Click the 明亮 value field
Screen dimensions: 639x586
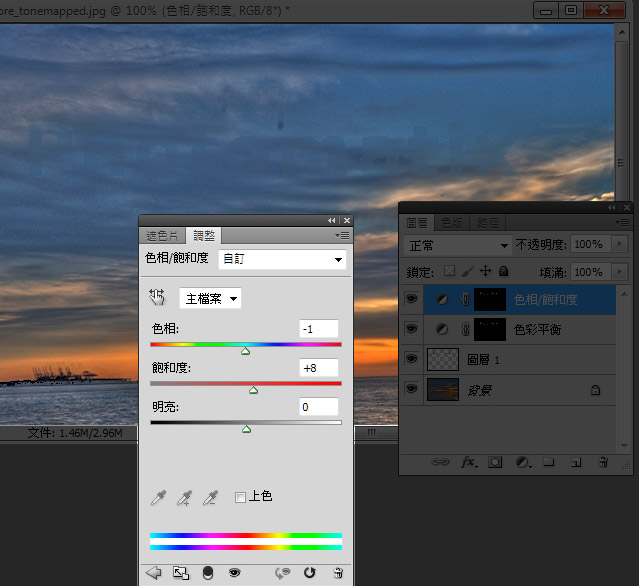click(319, 407)
